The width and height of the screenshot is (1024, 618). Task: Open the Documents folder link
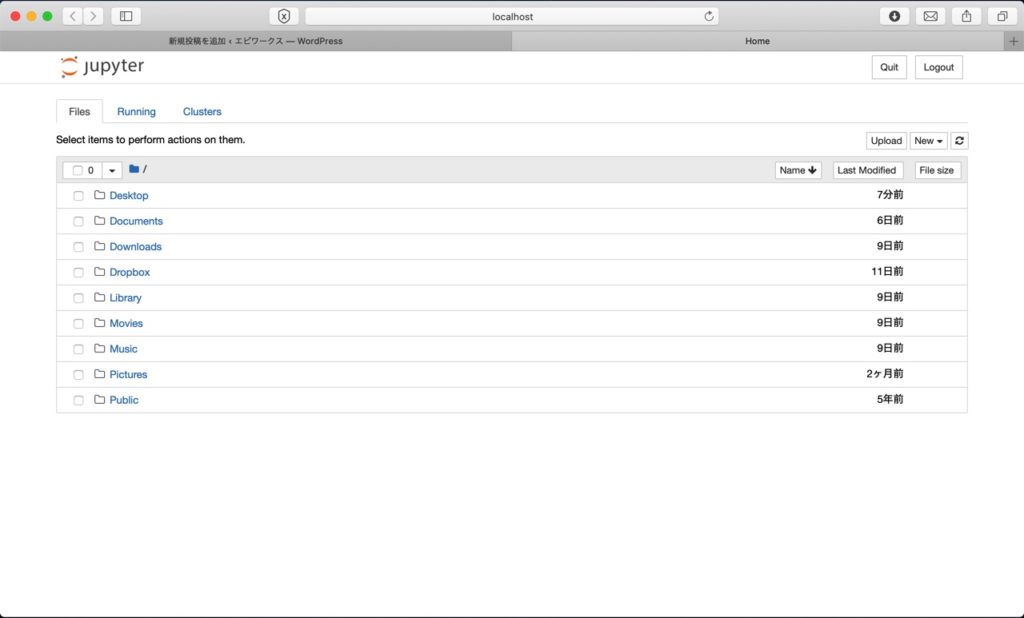(x=136, y=221)
